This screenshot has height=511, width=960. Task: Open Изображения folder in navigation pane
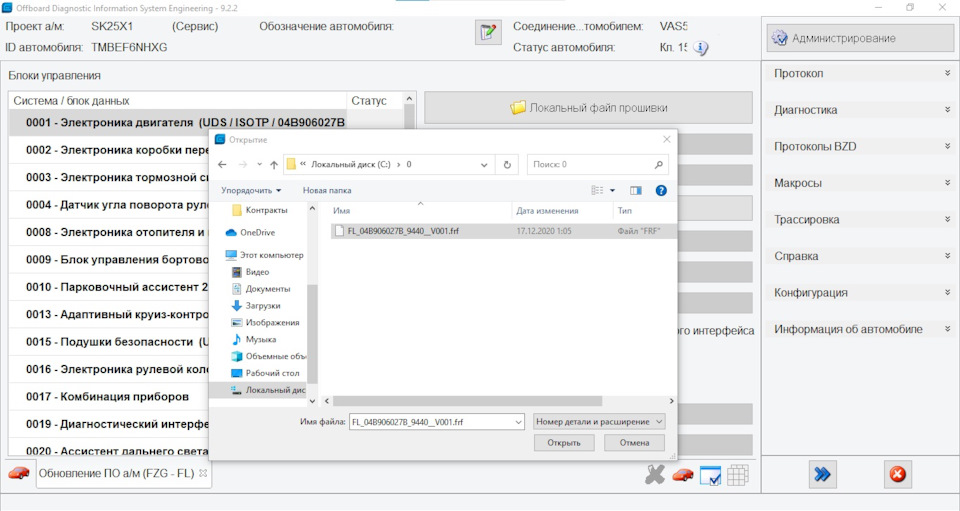point(265,323)
